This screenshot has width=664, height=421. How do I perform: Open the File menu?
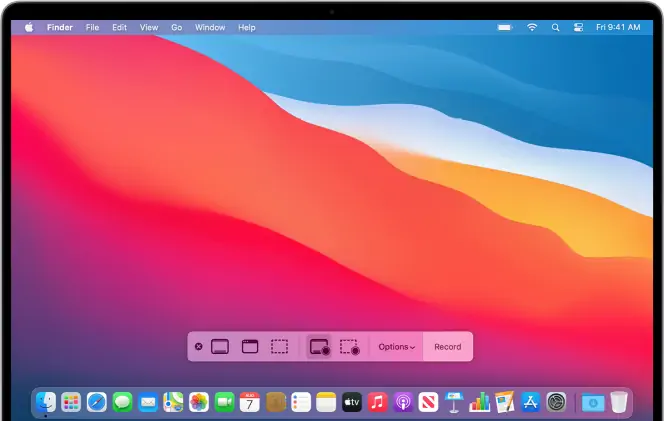(x=92, y=28)
